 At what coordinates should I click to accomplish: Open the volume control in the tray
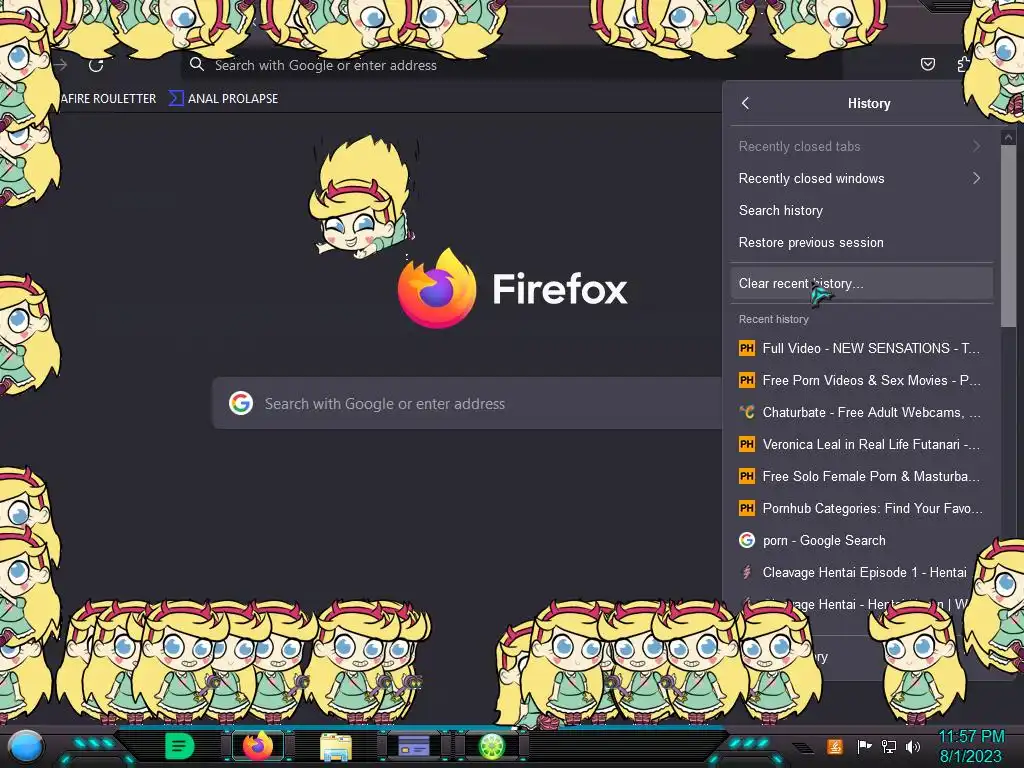coord(913,746)
